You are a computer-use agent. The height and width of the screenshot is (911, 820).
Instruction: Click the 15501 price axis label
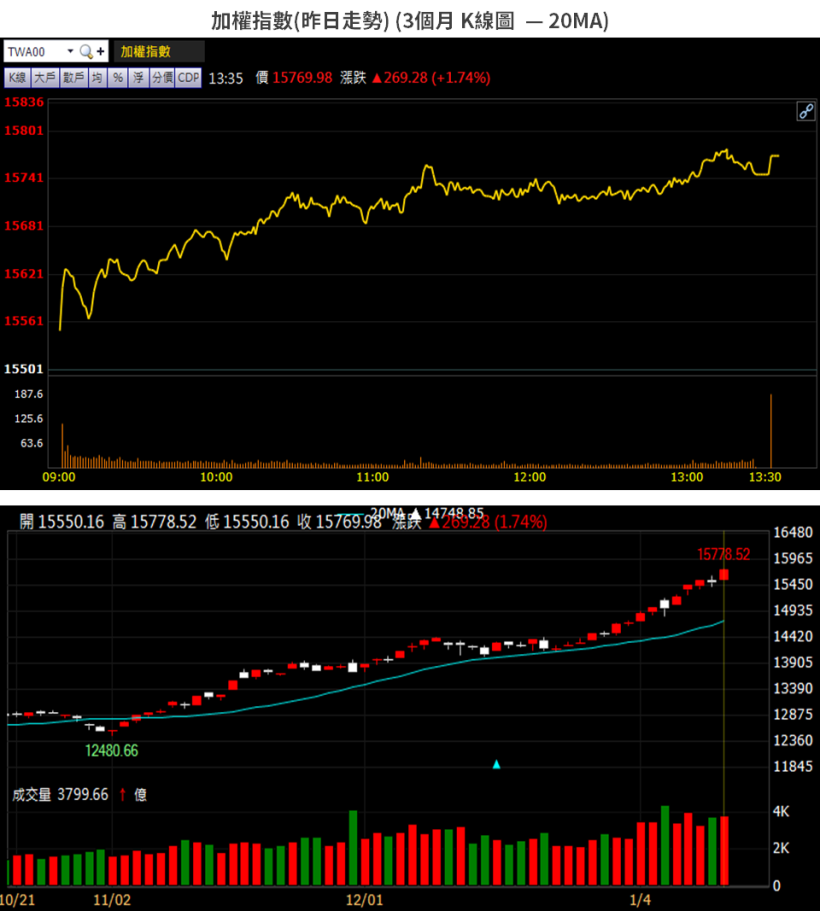(x=24, y=369)
